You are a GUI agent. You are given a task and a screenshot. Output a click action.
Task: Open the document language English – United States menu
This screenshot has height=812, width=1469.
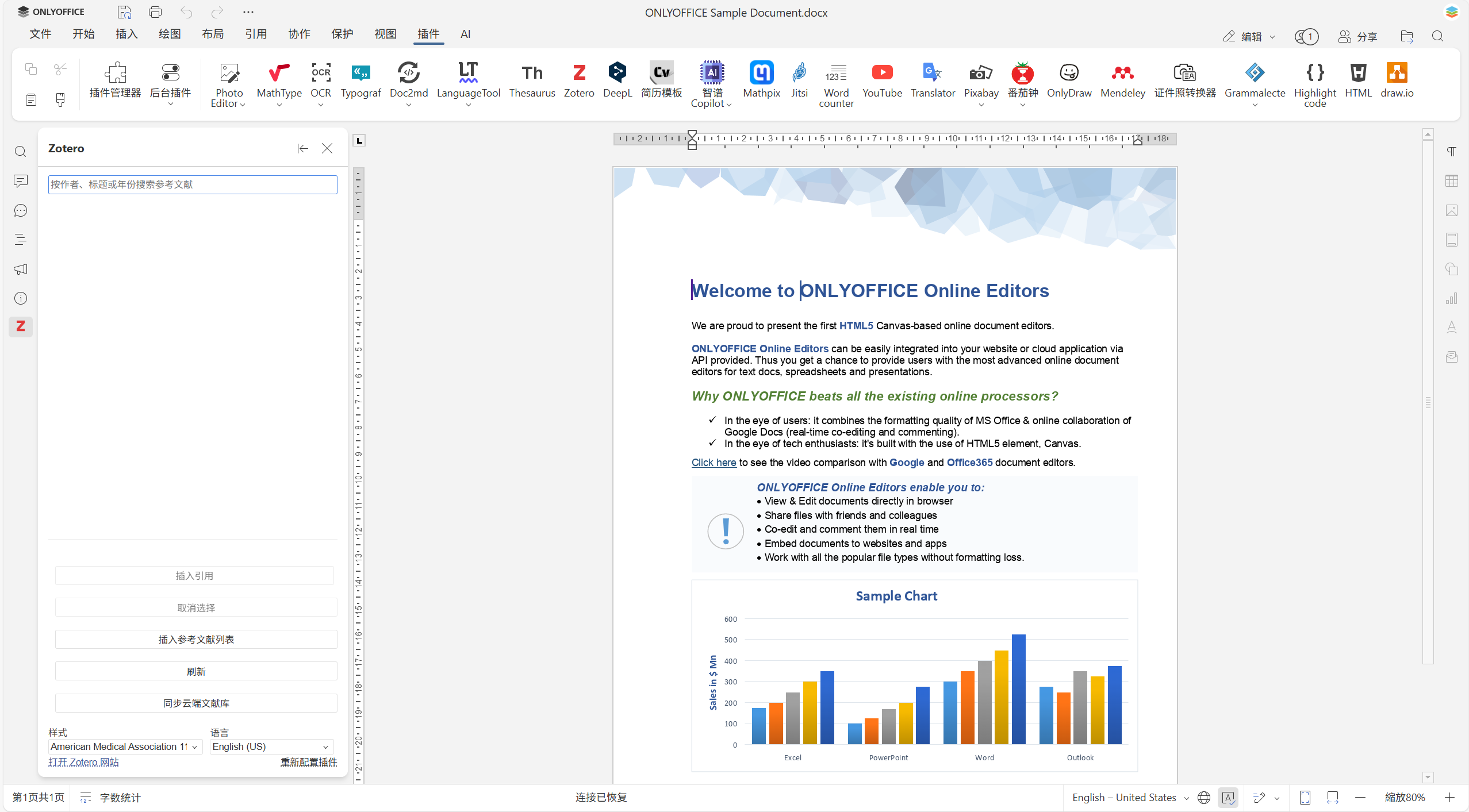click(1130, 798)
